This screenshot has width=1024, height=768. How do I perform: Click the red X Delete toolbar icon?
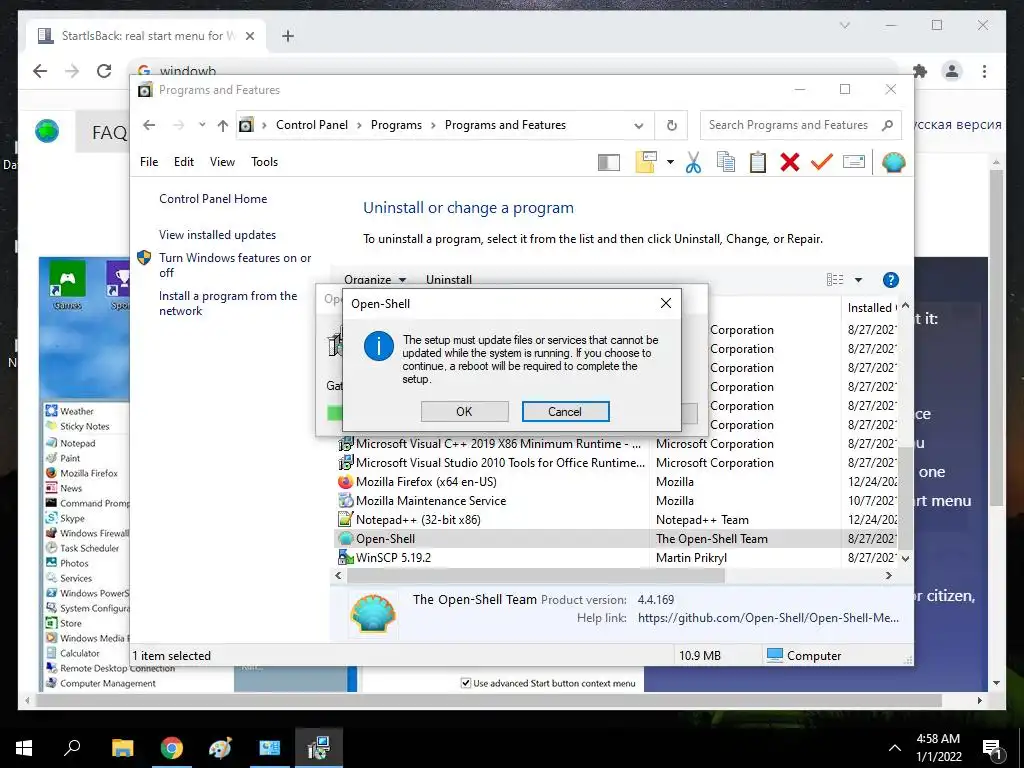(x=790, y=162)
